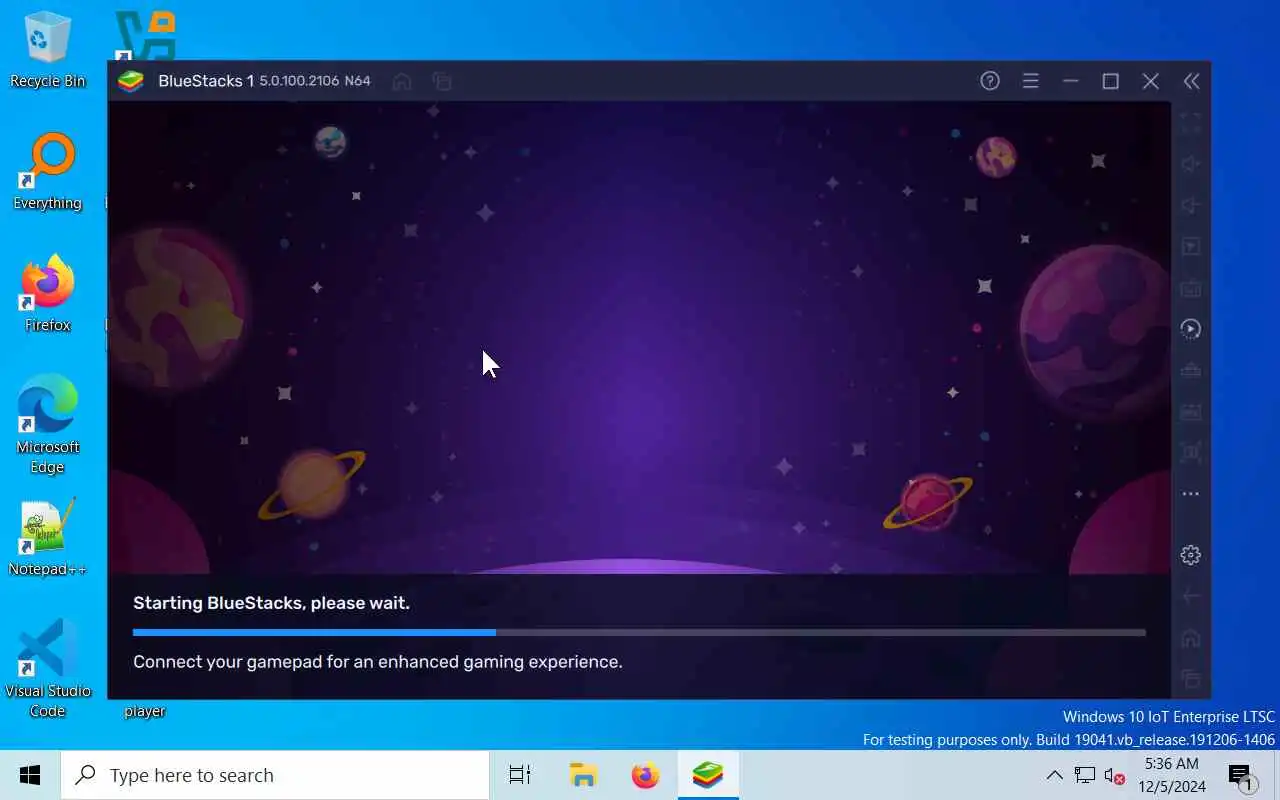
Task: Click the network icon in system tray
Action: (x=1085, y=775)
